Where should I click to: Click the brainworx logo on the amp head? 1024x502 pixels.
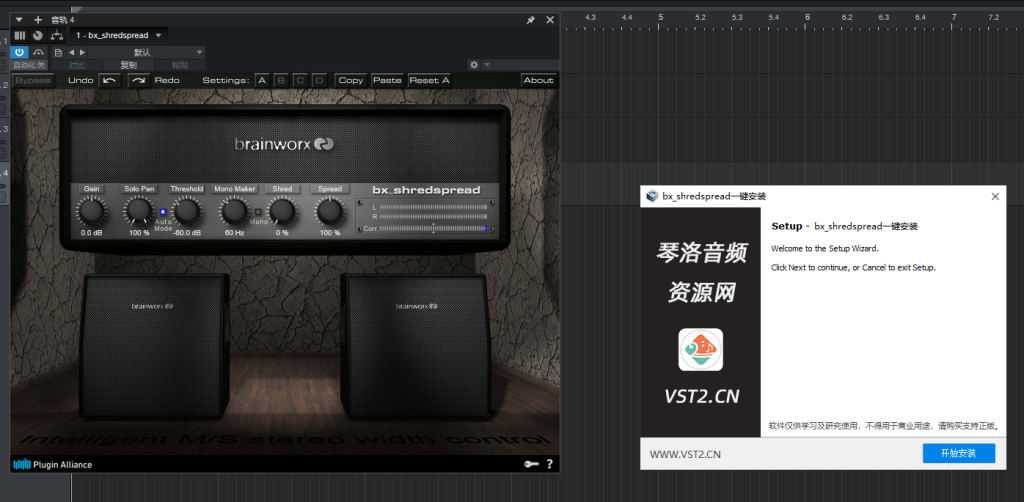(x=284, y=144)
